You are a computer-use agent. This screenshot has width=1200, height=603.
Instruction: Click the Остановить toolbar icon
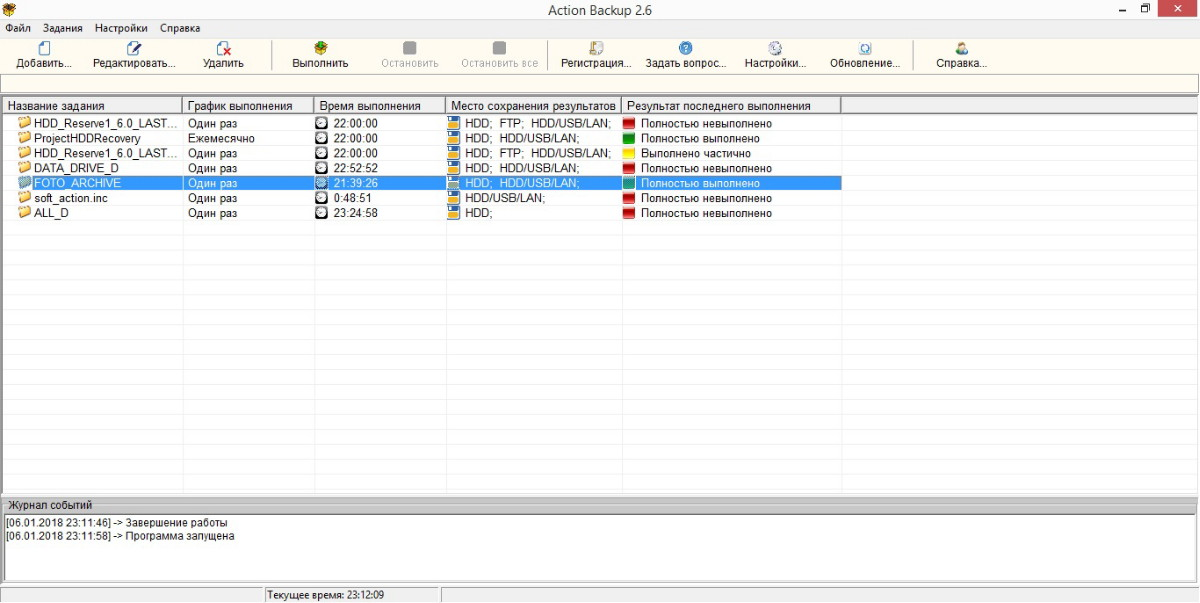click(410, 48)
